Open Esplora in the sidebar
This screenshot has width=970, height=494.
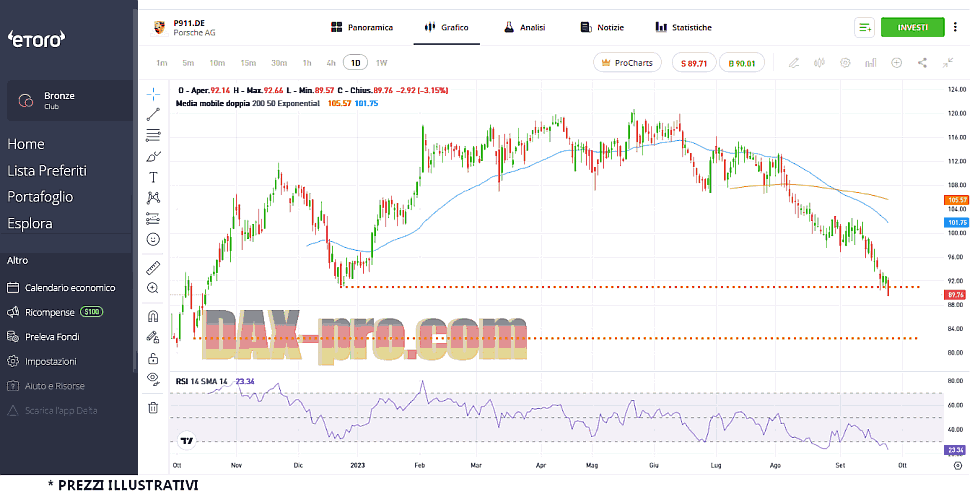coord(30,223)
